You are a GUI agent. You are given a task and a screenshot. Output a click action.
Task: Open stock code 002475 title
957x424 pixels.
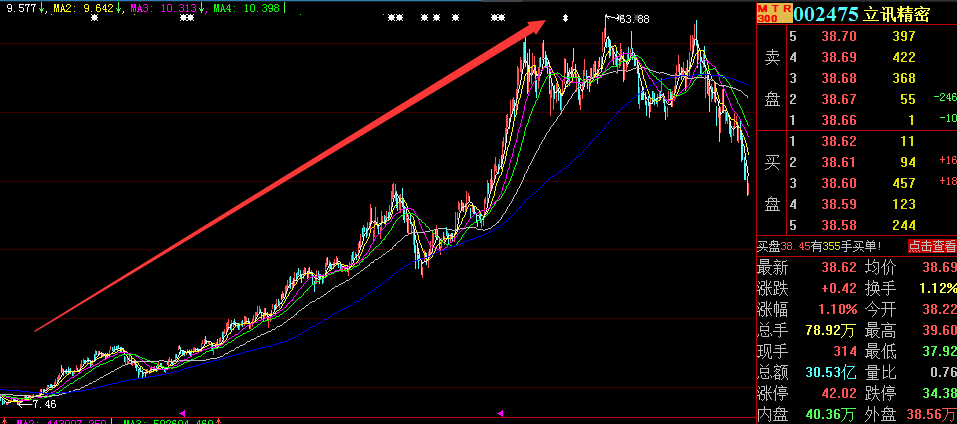click(x=826, y=14)
